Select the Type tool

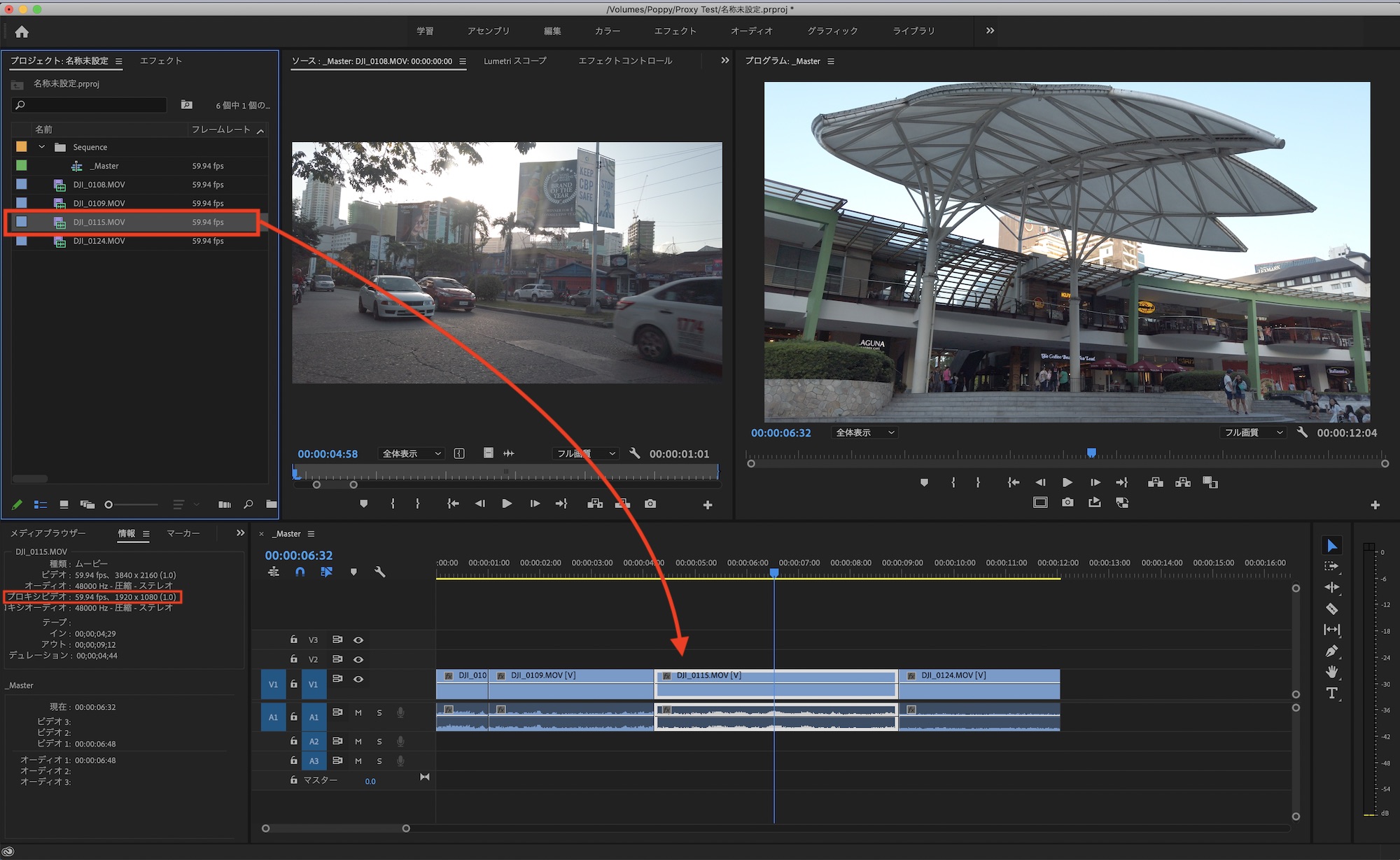[1331, 693]
